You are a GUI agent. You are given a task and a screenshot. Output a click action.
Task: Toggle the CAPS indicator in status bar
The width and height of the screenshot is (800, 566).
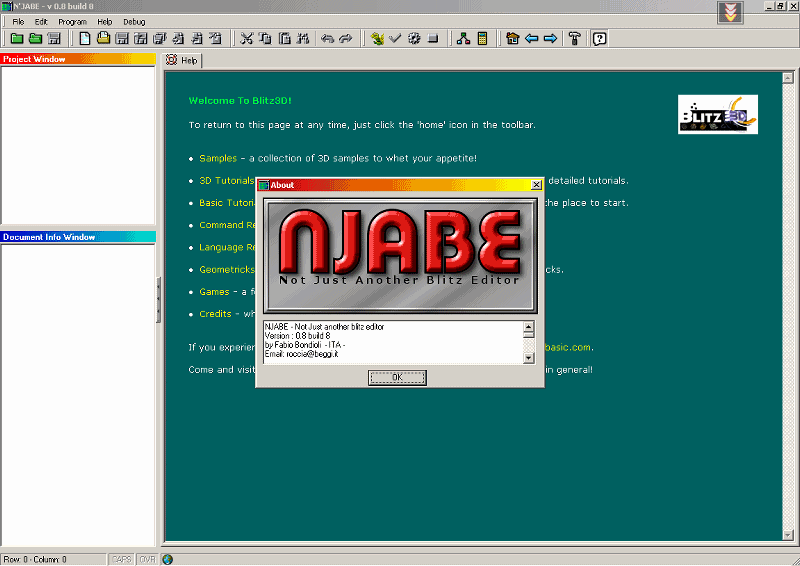[121, 559]
